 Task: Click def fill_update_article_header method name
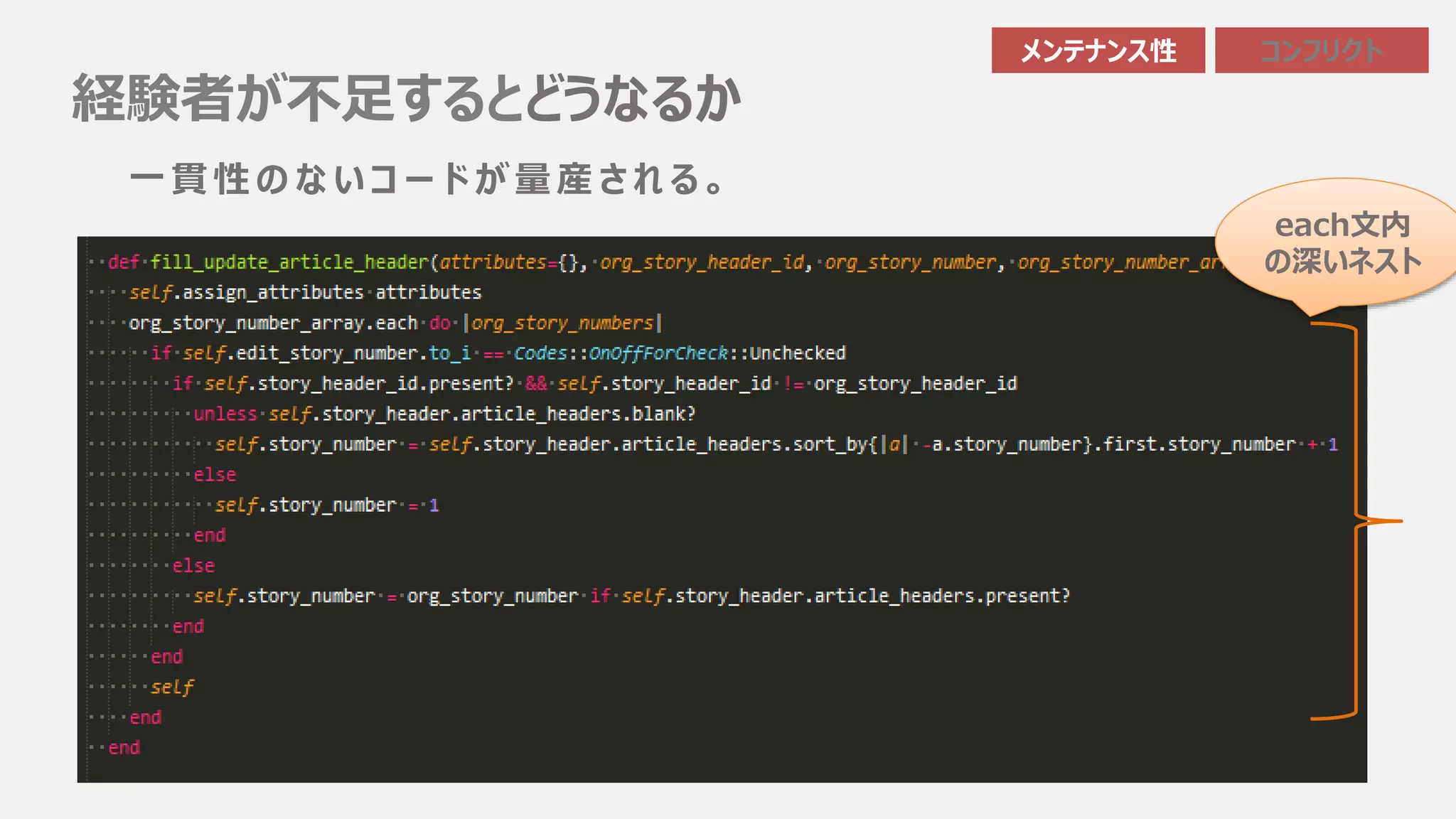point(289,262)
